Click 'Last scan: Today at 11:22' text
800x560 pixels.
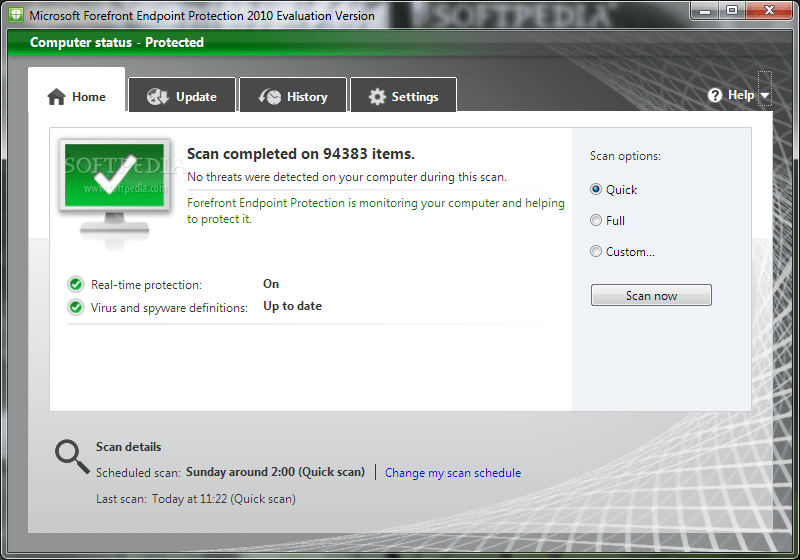(x=196, y=499)
